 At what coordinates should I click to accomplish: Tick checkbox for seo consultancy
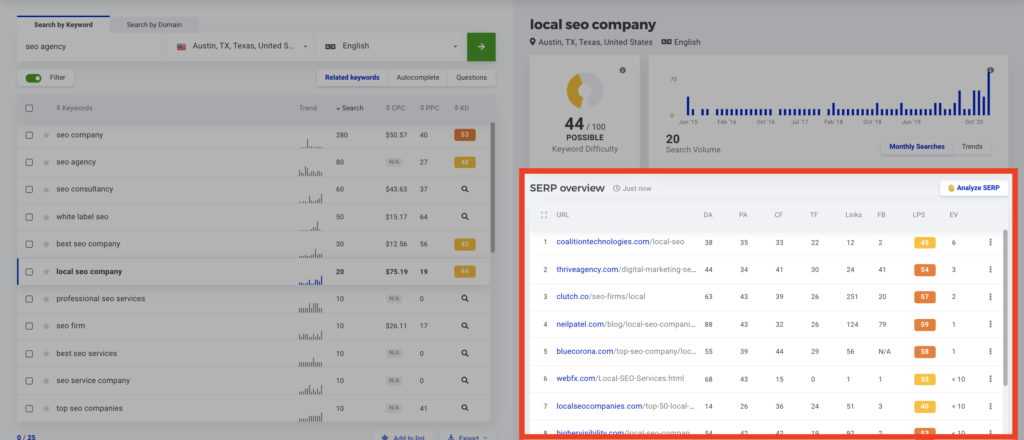pyautogui.click(x=29, y=189)
